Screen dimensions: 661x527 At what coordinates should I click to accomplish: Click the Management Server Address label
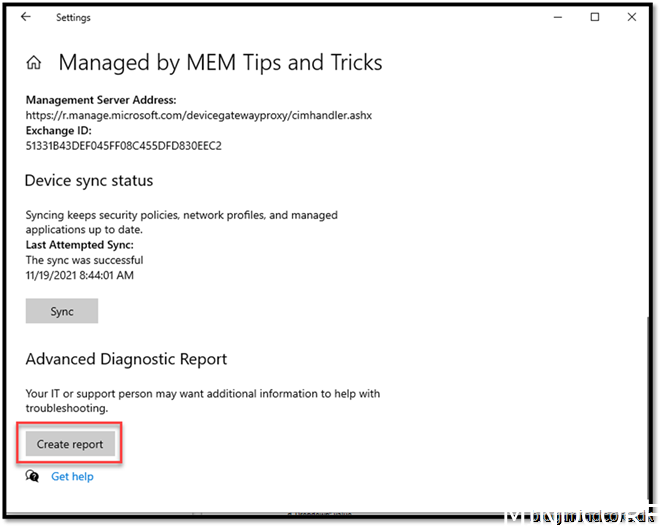pyautogui.click(x=100, y=100)
